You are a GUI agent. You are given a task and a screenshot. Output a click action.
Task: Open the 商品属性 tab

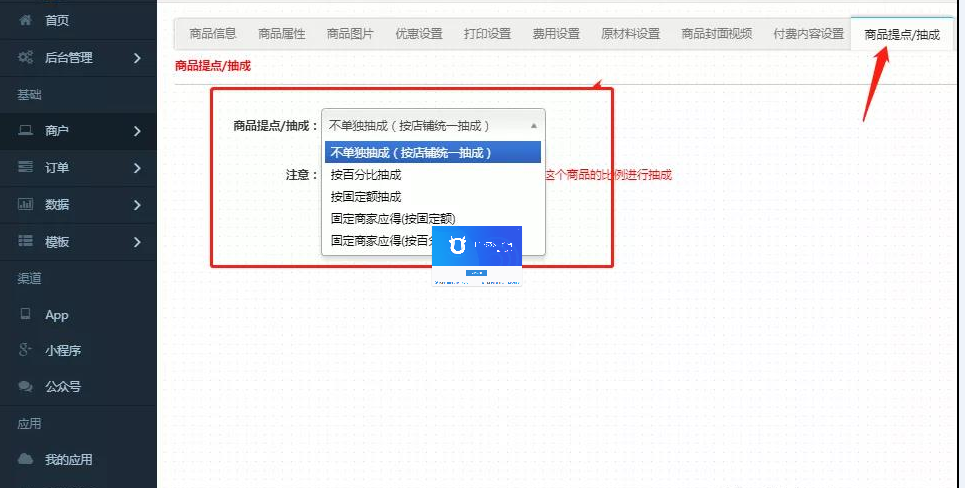click(x=282, y=34)
